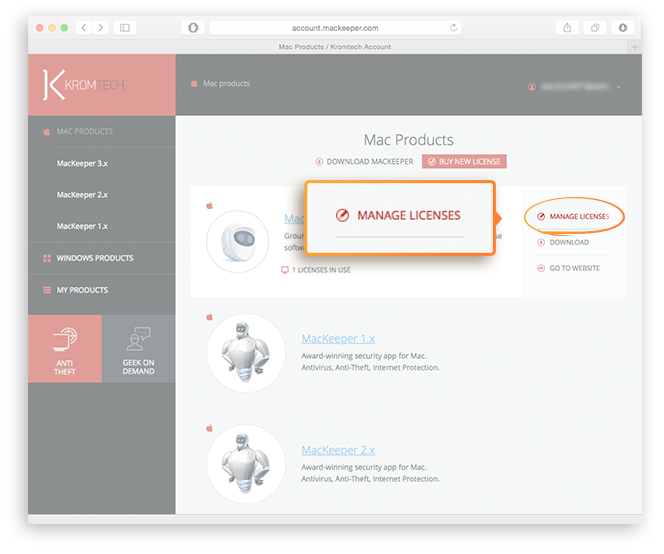Select MacKeeper 3.x in the sidebar
Image resolution: width=664 pixels, height=554 pixels.
coord(82,163)
